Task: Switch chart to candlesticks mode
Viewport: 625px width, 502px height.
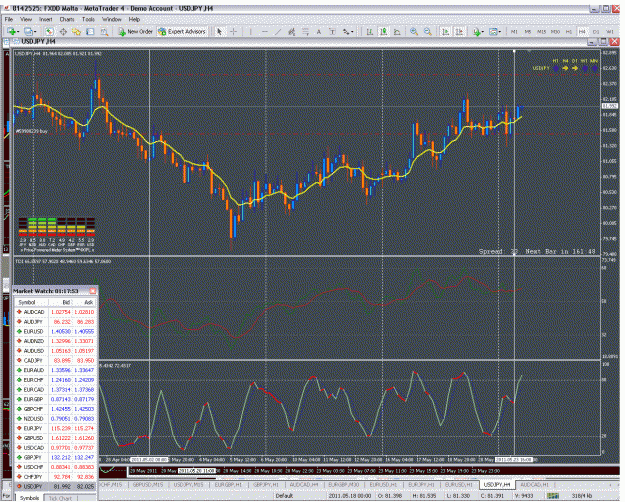Action: [383, 31]
